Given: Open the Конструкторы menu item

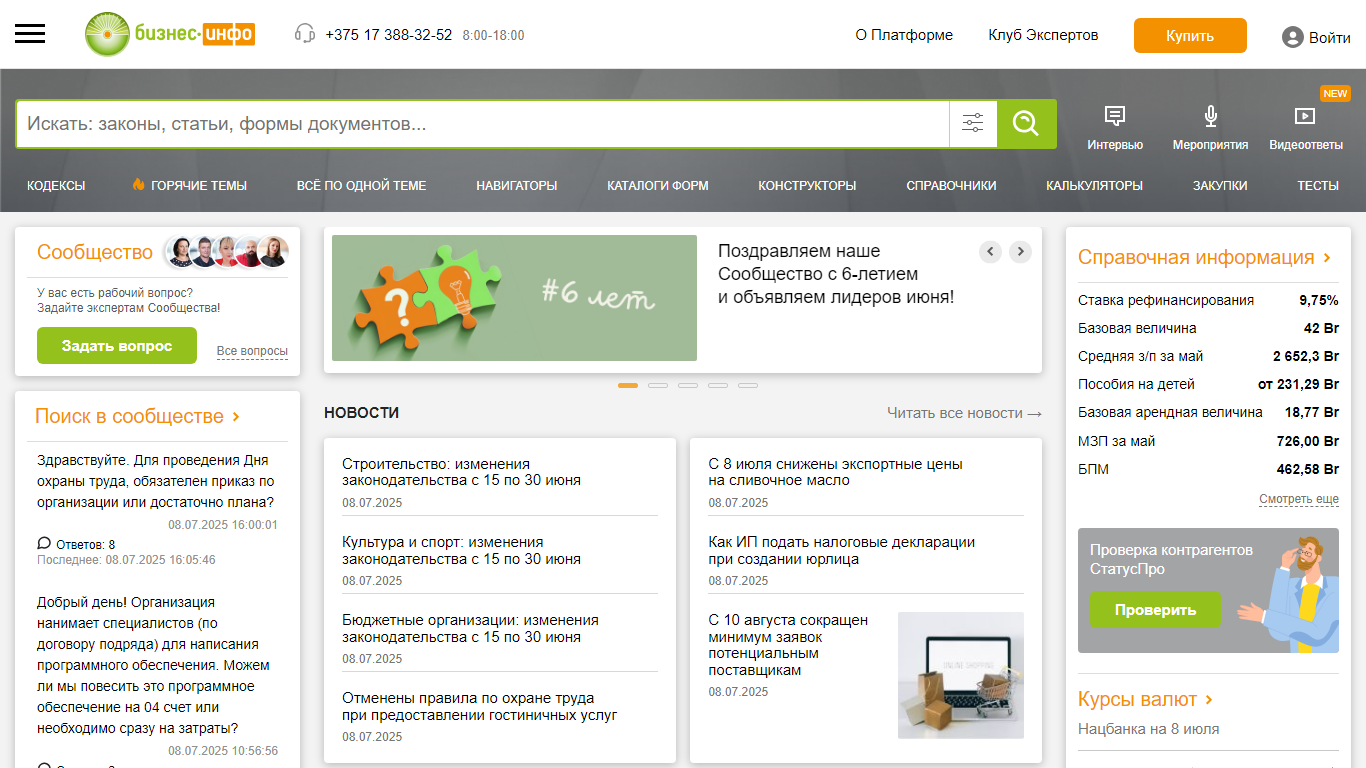Looking at the screenshot, I should (x=807, y=185).
